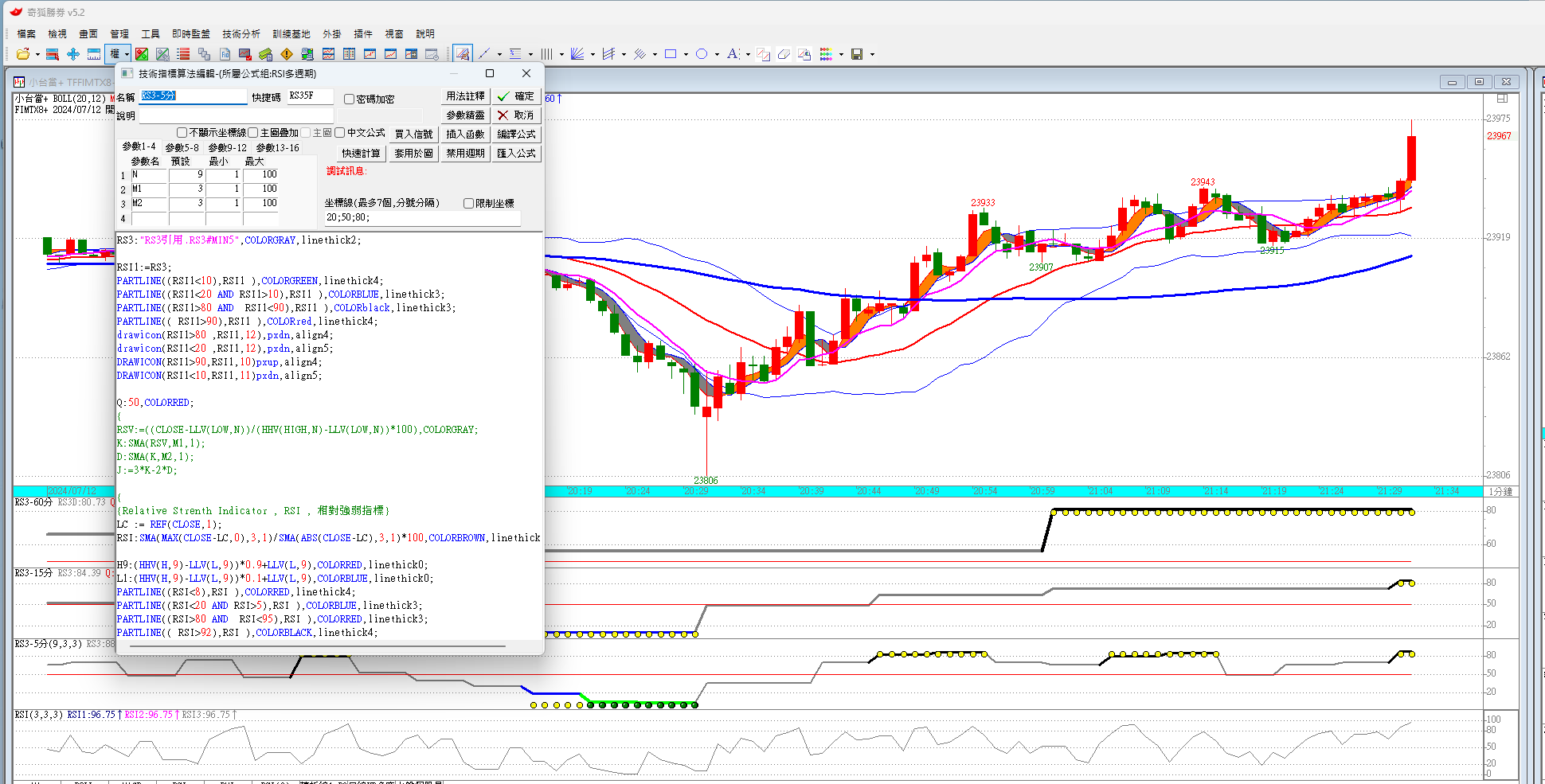
Task: Click the floppy disk save icon
Action: (x=857, y=54)
